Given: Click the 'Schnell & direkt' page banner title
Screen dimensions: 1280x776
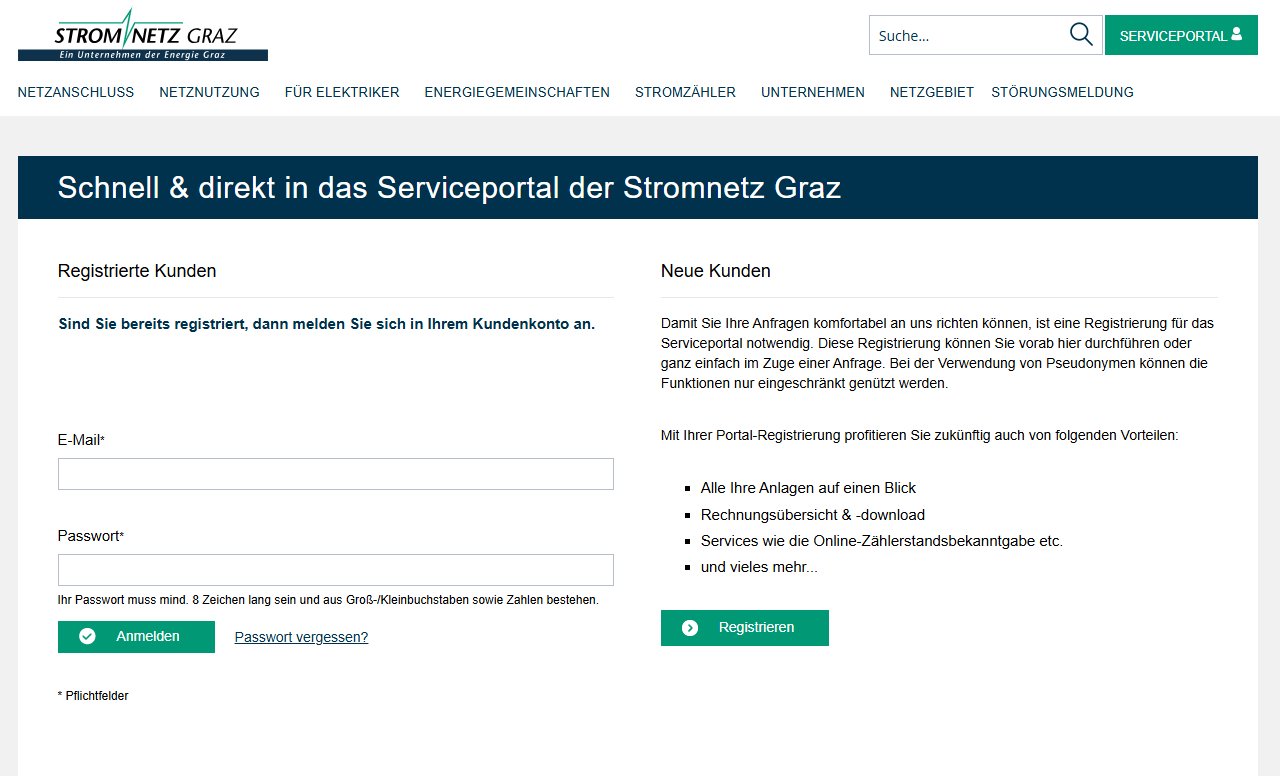Looking at the screenshot, I should [449, 188].
